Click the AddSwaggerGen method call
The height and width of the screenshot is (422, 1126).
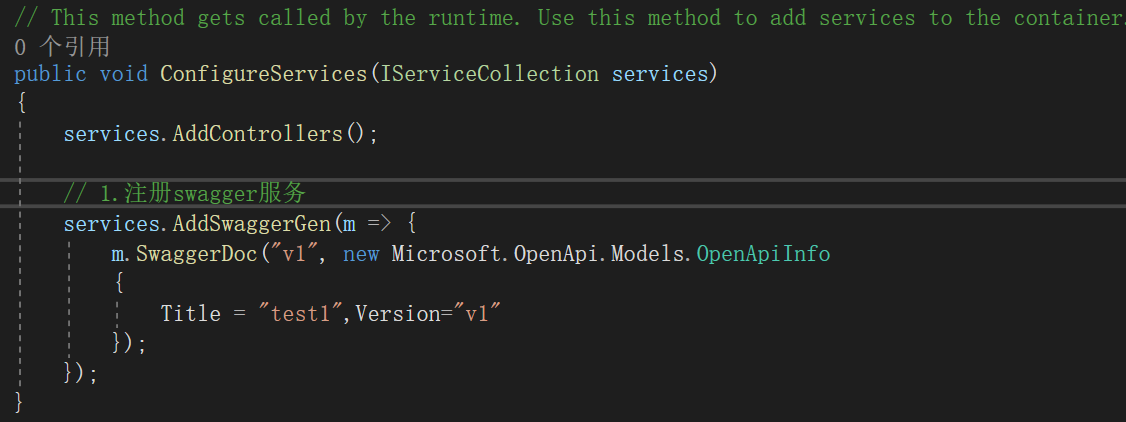tap(251, 224)
